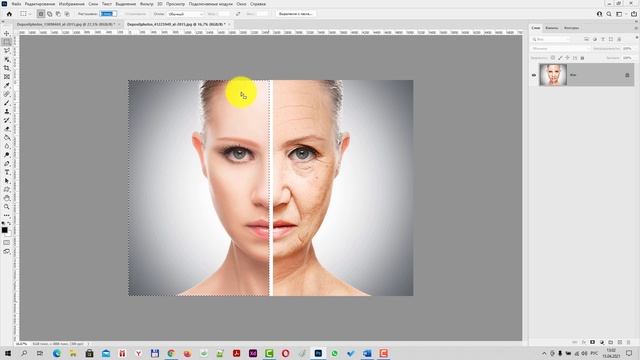The image size is (640, 360).
Task: Click the foreground color swatch
Action: [4, 230]
